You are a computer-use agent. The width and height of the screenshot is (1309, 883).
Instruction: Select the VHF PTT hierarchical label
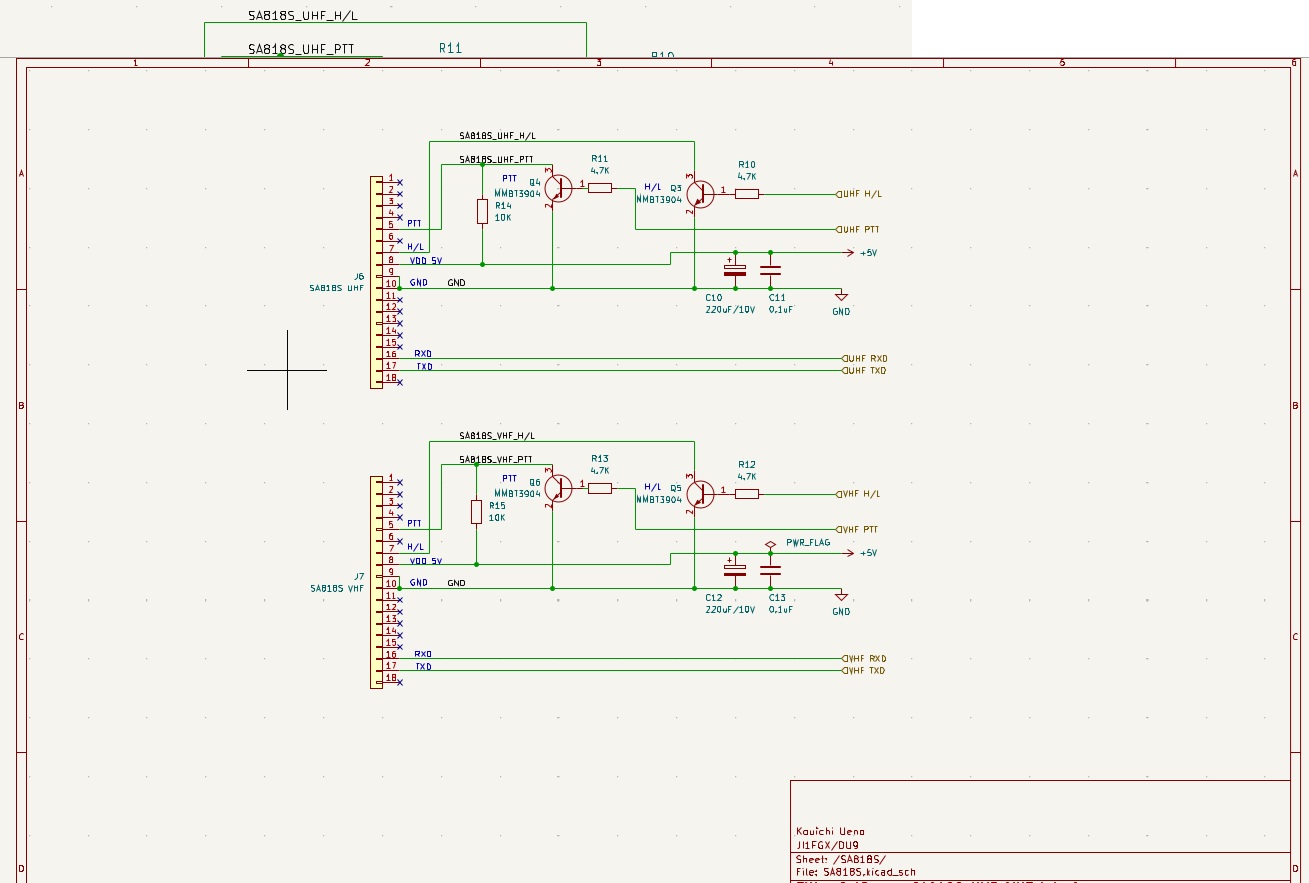[x=858, y=529]
